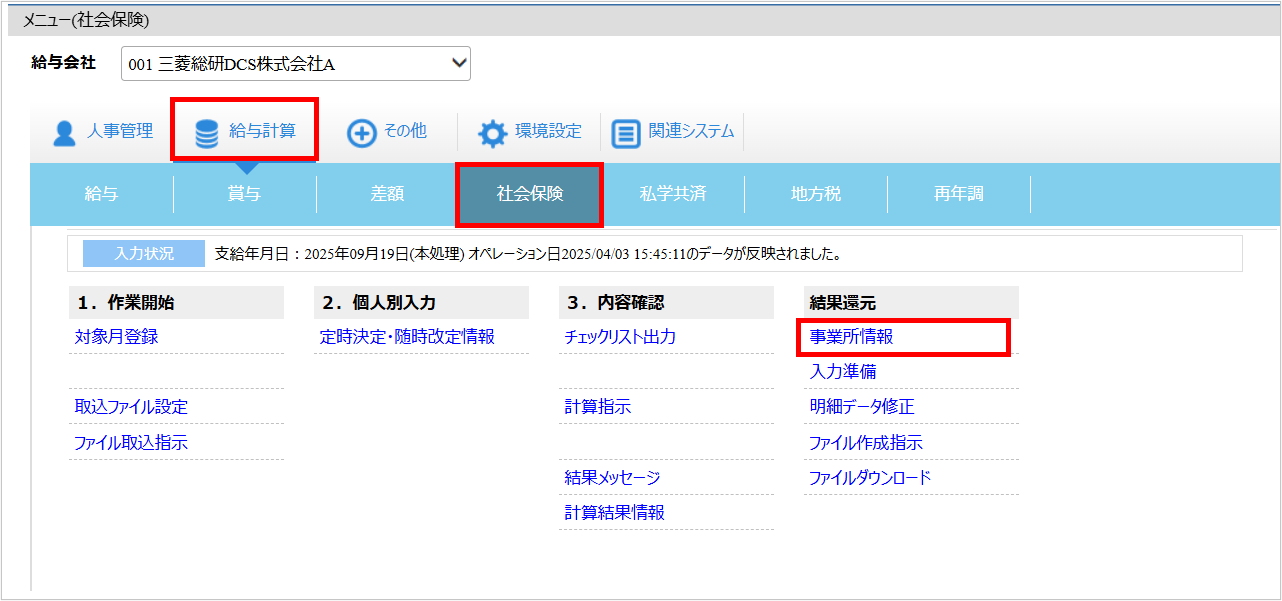Open the 環境設定 menu label
This screenshot has height=601, width=1282.
click(548, 131)
